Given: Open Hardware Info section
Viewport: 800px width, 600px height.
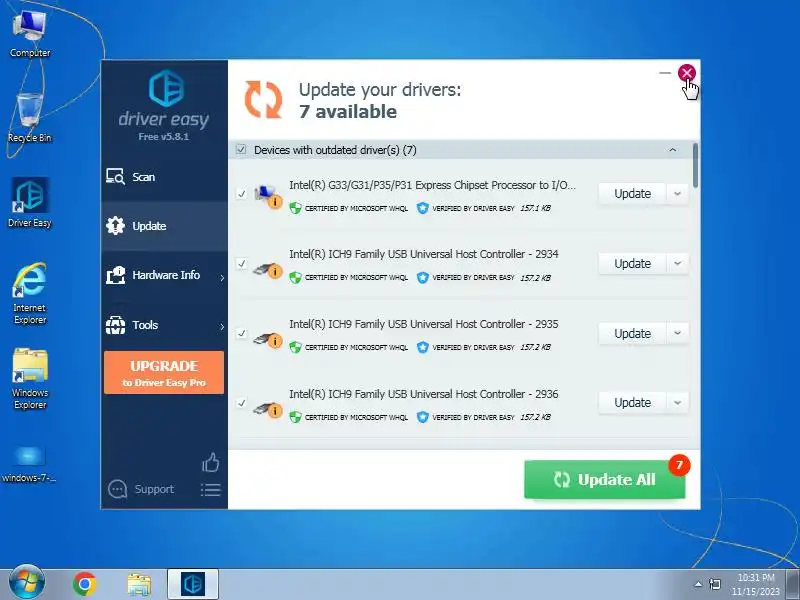Looking at the screenshot, I should tap(164, 276).
